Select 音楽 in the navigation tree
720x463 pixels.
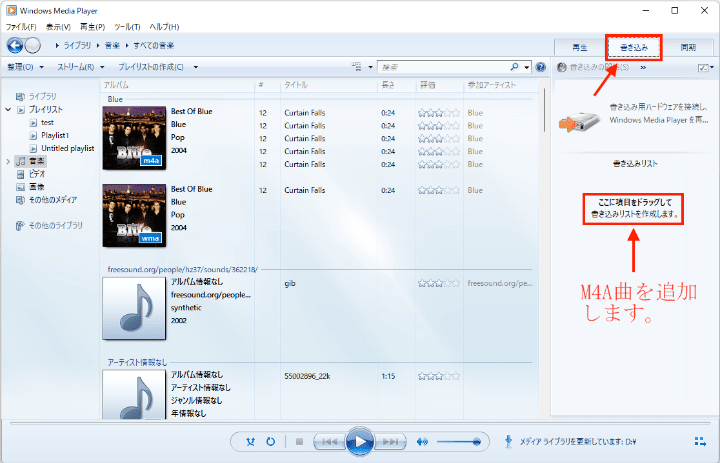point(31,161)
